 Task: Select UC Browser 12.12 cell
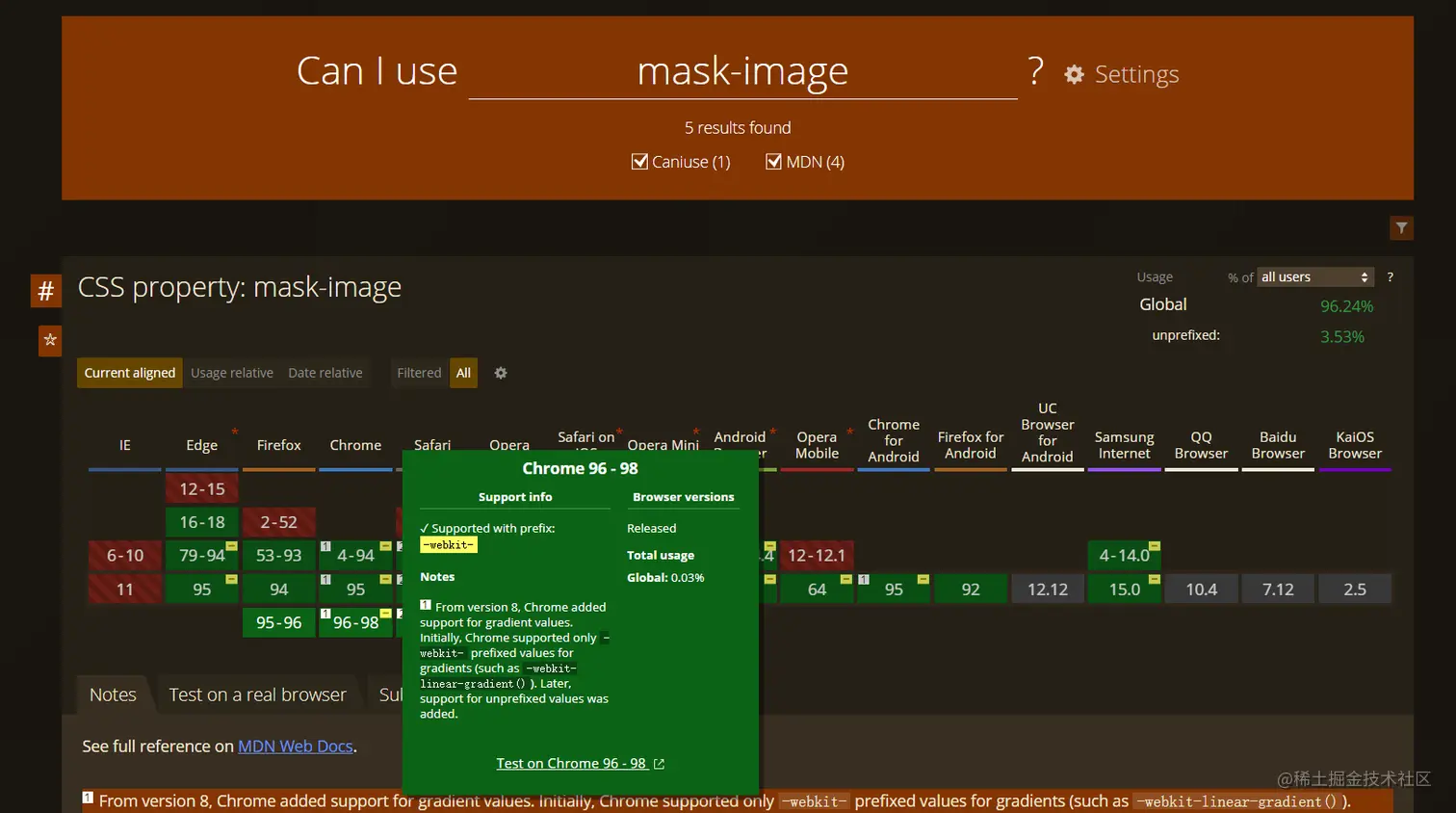[x=1048, y=590]
